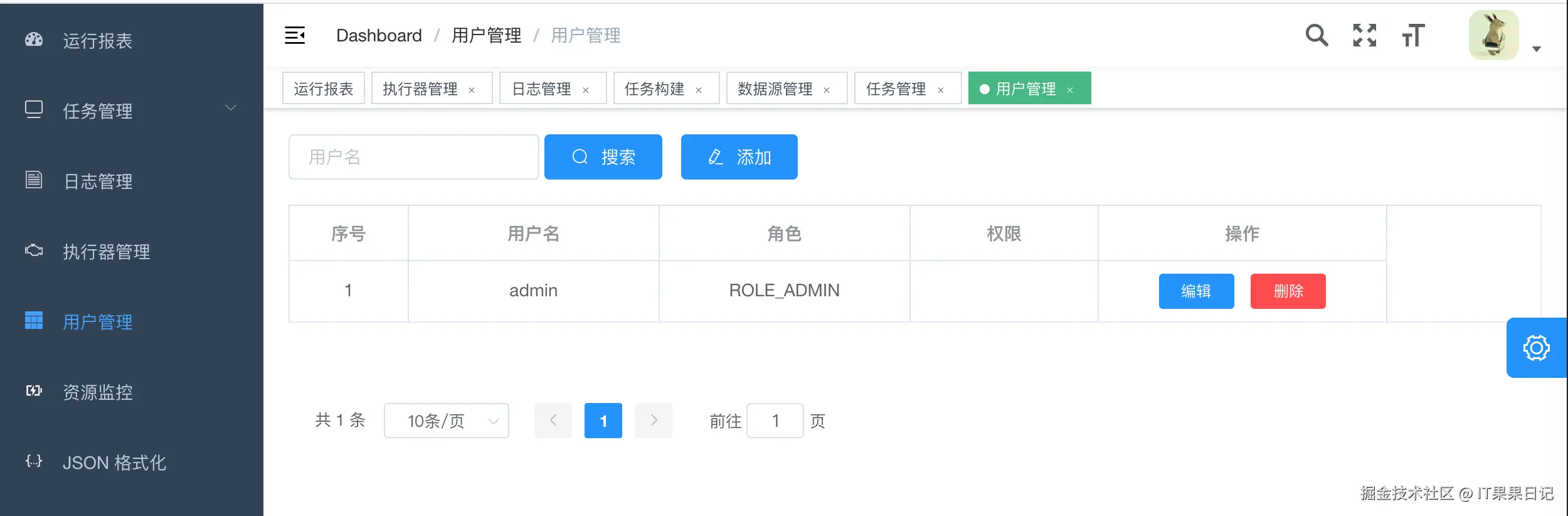Go to Dashboard breadcrumb link
1568x516 pixels.
click(379, 35)
